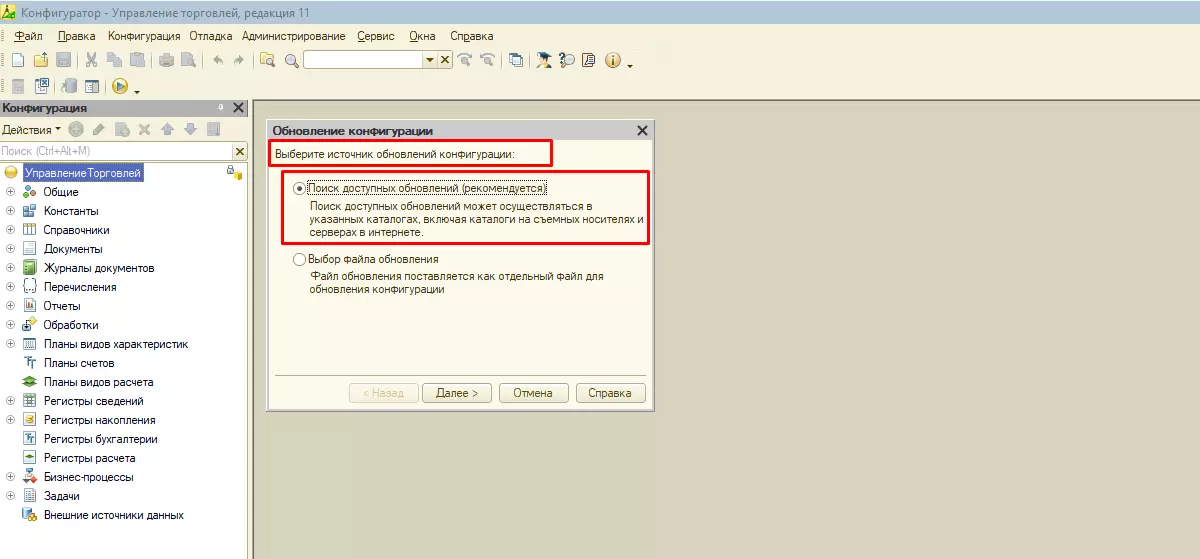Viewport: 1200px width, 559px height.
Task: Open the Отладка menu
Action: point(211,36)
